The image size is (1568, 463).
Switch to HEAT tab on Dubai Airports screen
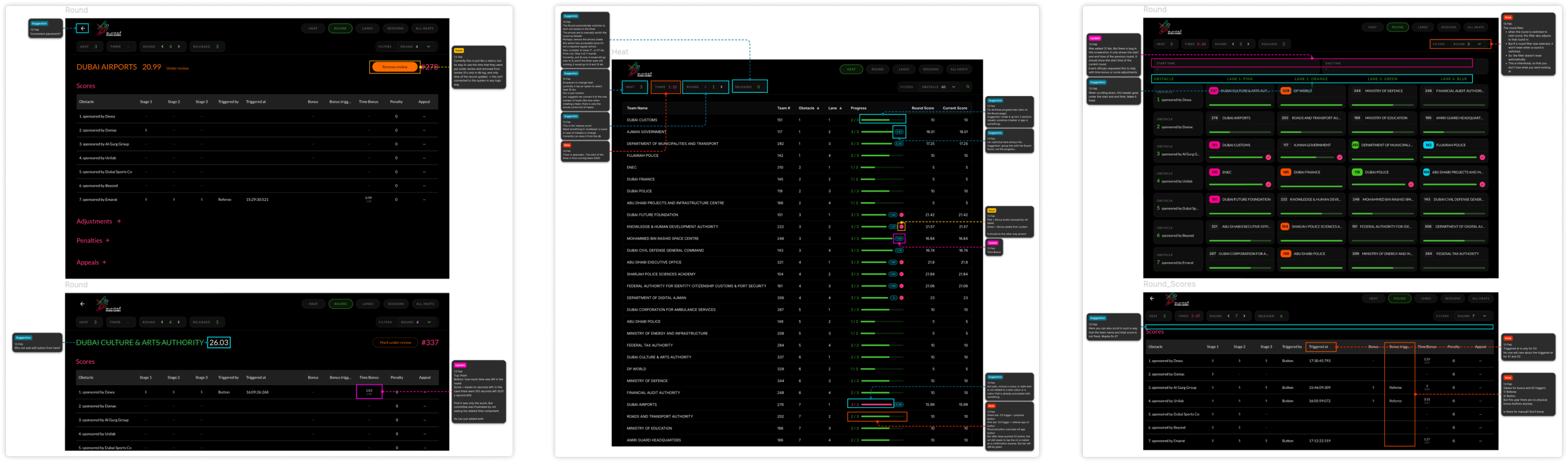pos(313,28)
